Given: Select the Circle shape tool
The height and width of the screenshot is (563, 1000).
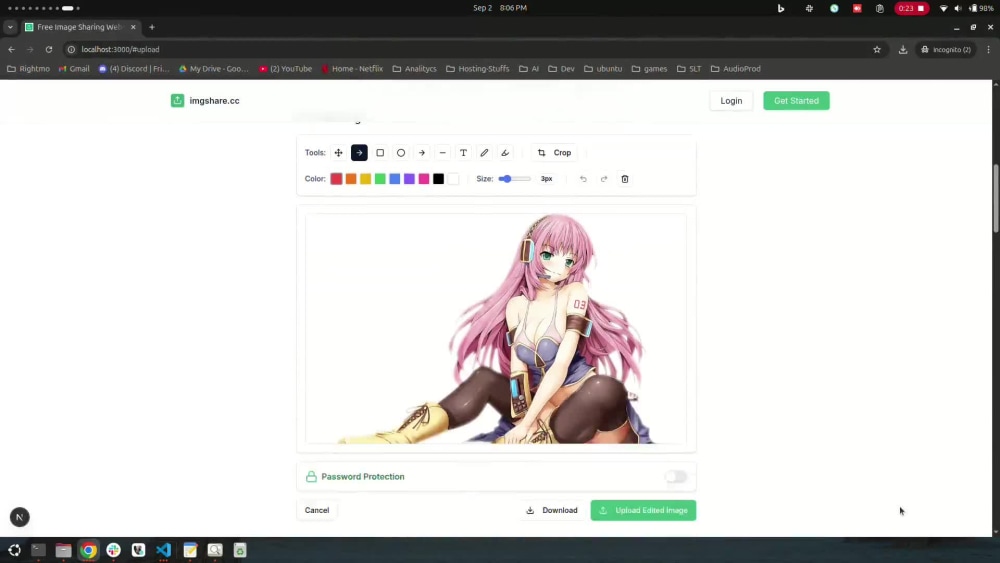Looking at the screenshot, I should coord(401,153).
